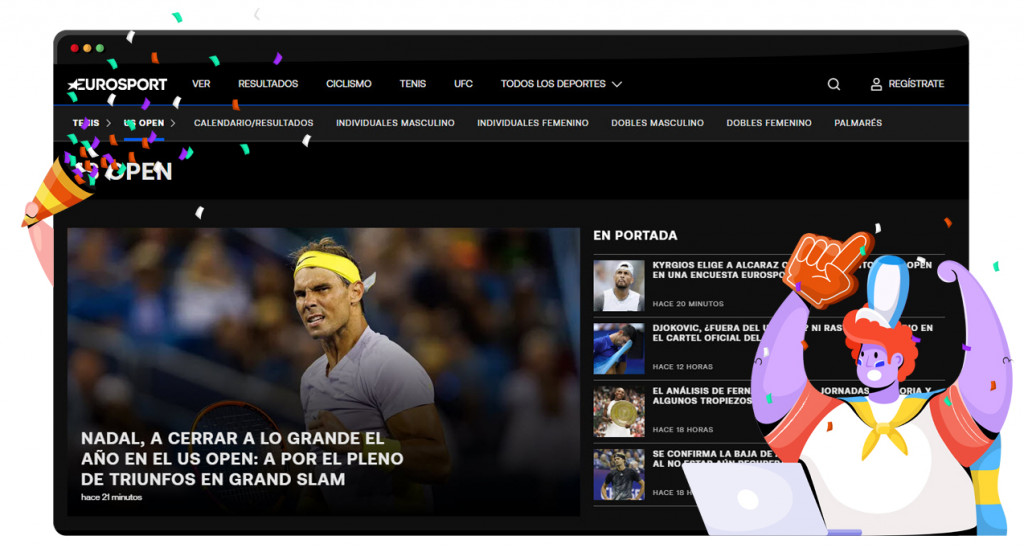This screenshot has width=1024, height=548.
Task: Click the user profile icon beside Regístrate
Action: coord(876,84)
